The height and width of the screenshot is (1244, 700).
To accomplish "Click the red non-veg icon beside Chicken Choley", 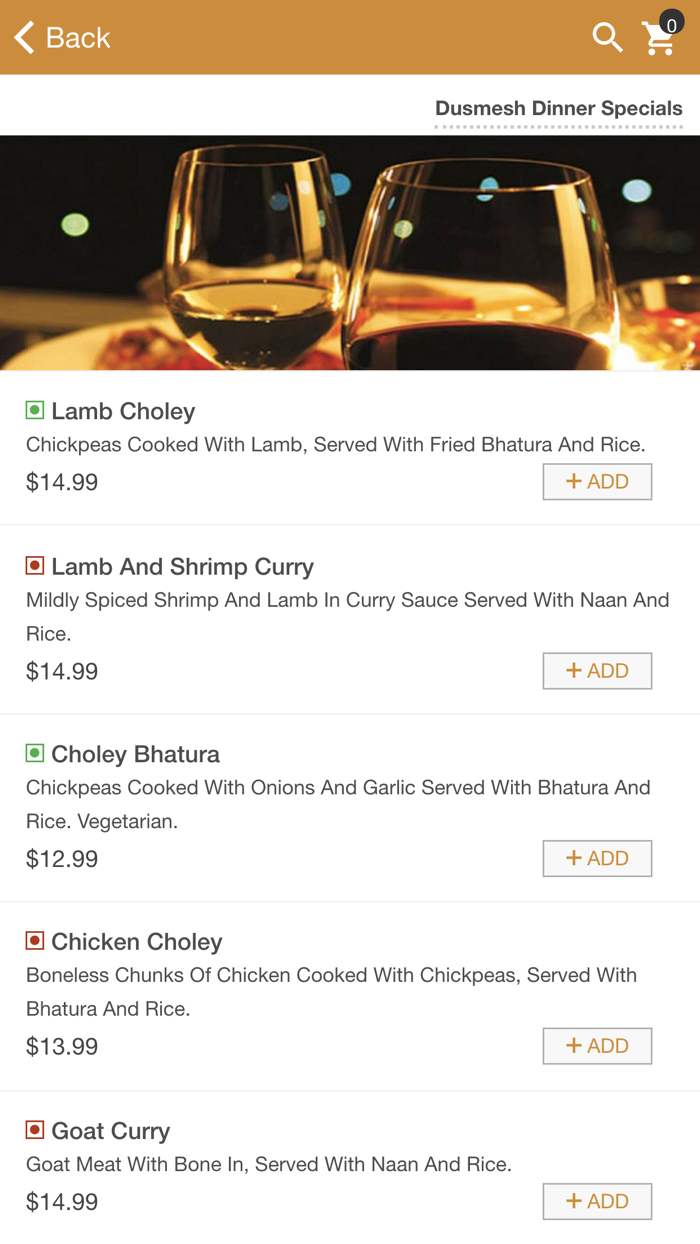I will click(33, 941).
